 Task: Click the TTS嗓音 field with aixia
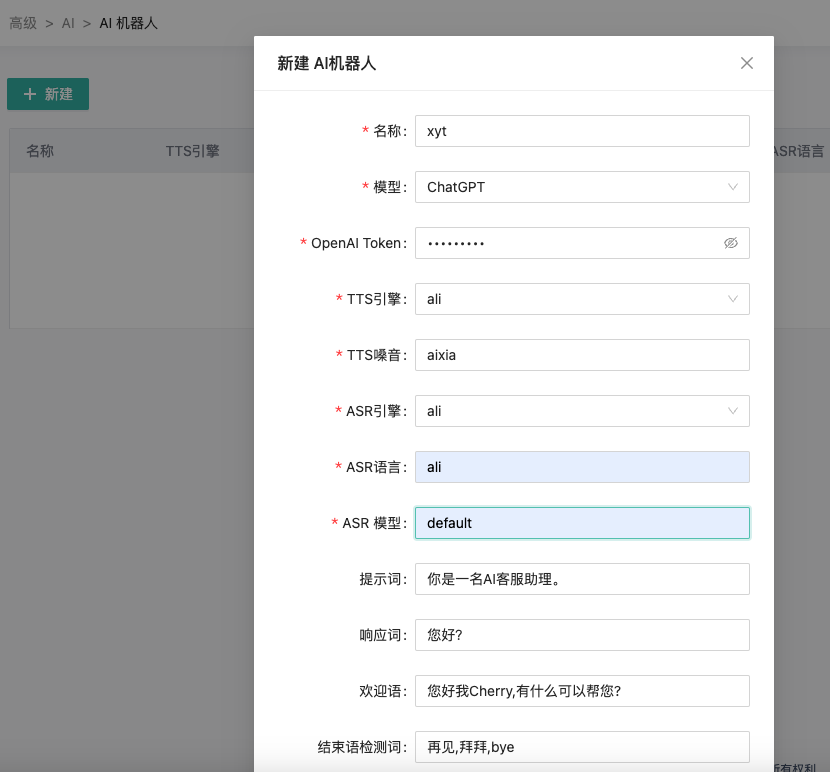click(x=582, y=355)
